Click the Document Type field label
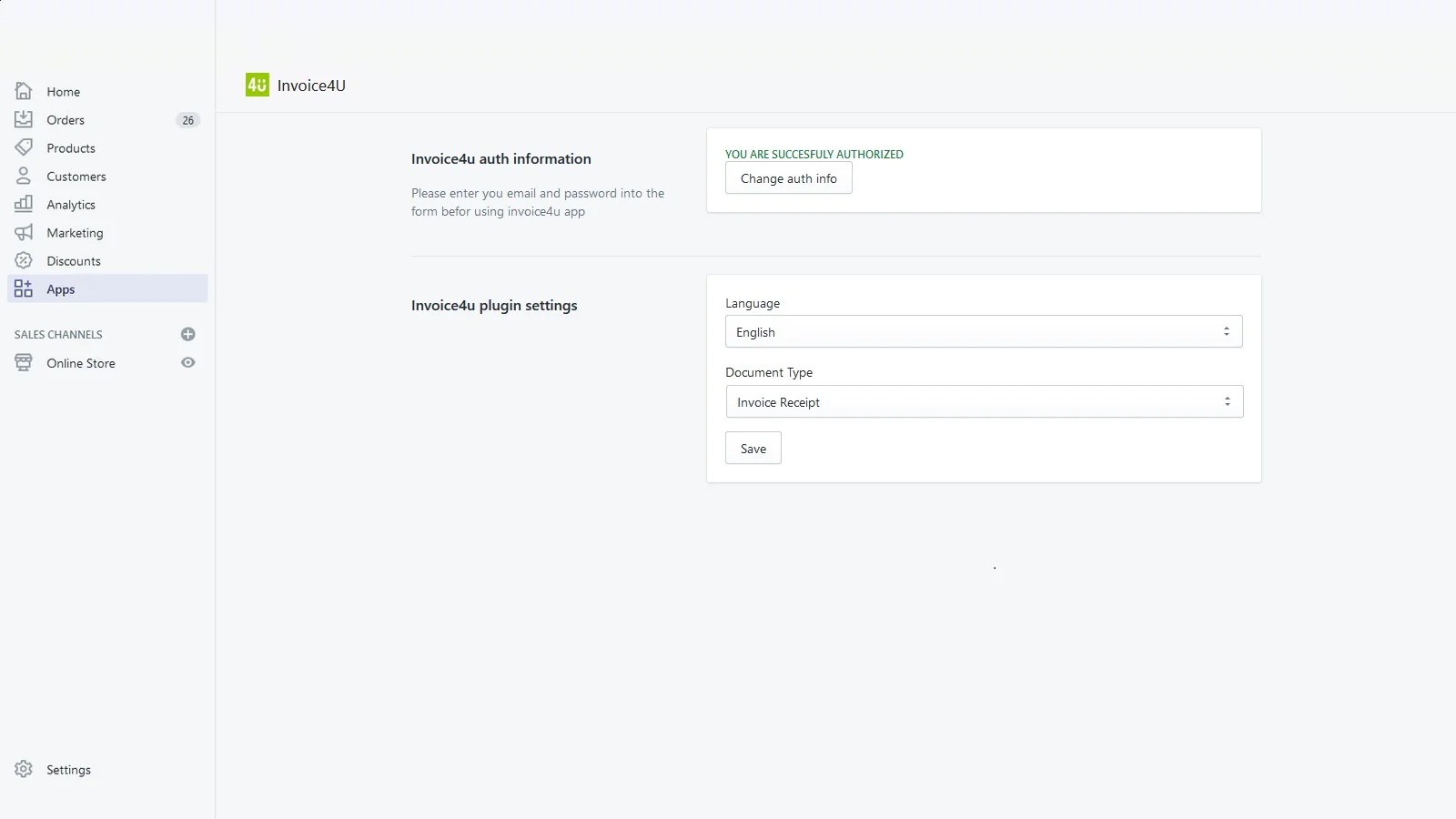1456x819 pixels. tap(769, 372)
